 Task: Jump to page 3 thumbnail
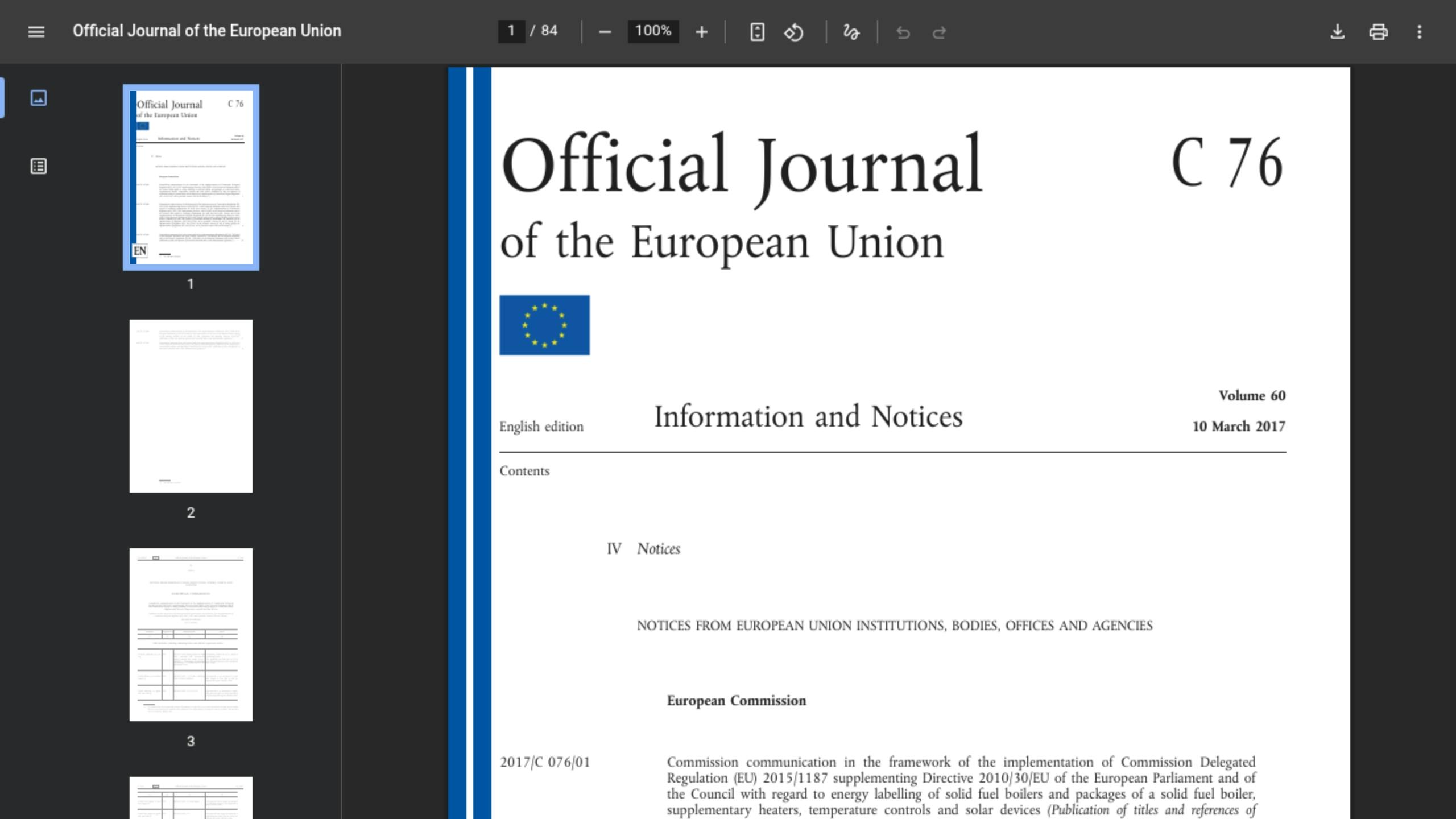(x=191, y=635)
